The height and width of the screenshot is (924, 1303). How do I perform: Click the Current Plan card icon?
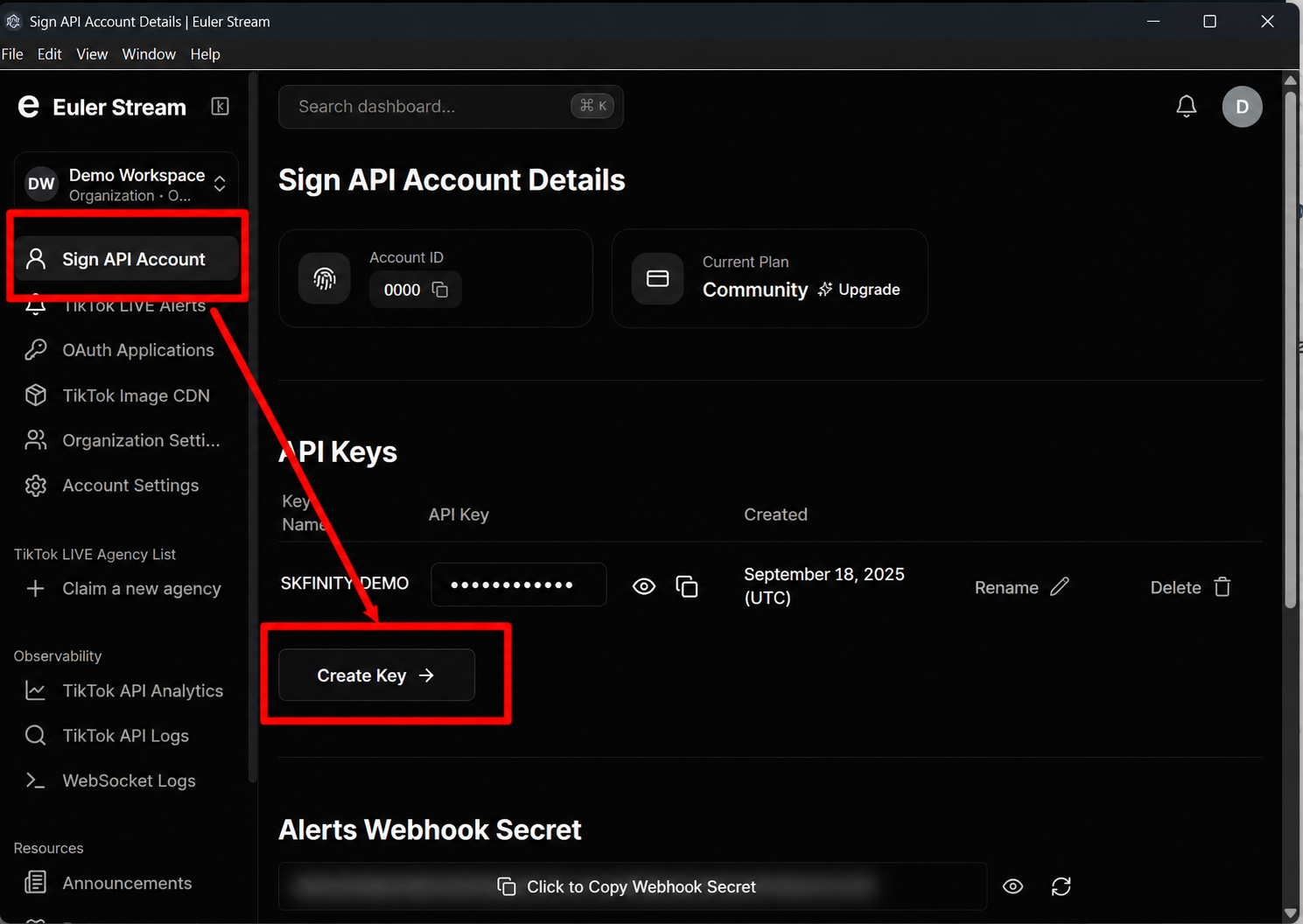(657, 278)
